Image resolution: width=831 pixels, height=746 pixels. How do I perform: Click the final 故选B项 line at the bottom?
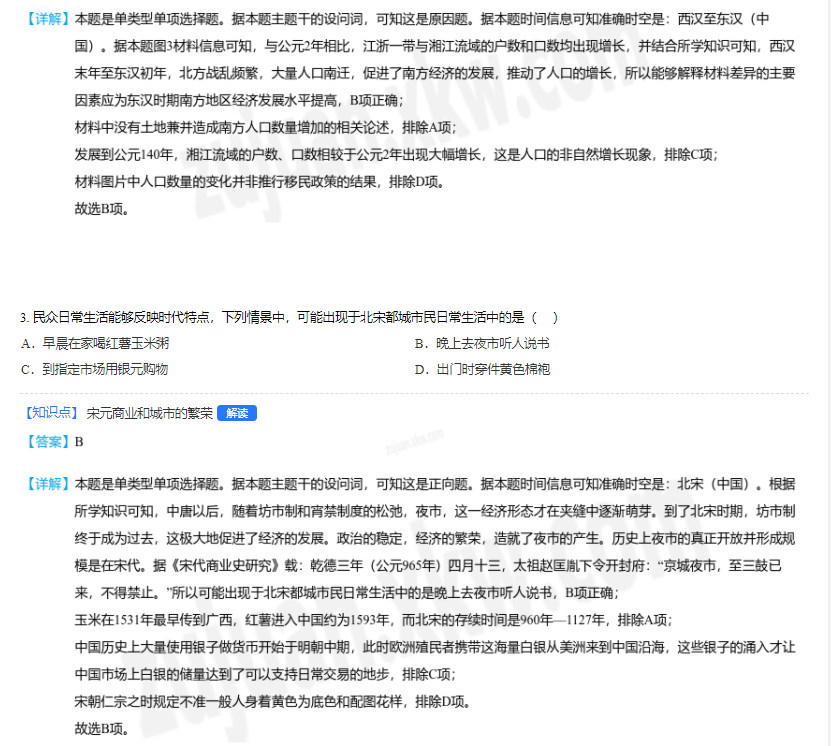pyautogui.click(x=101, y=728)
